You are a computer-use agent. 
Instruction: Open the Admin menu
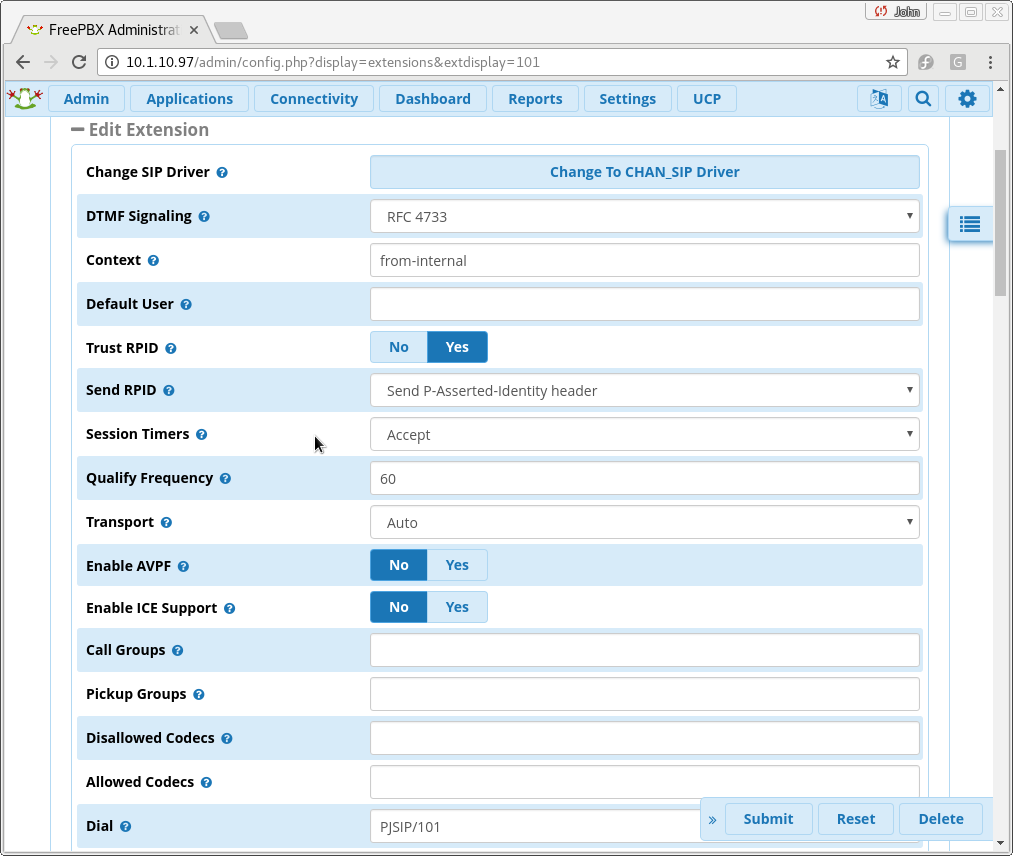(x=86, y=99)
